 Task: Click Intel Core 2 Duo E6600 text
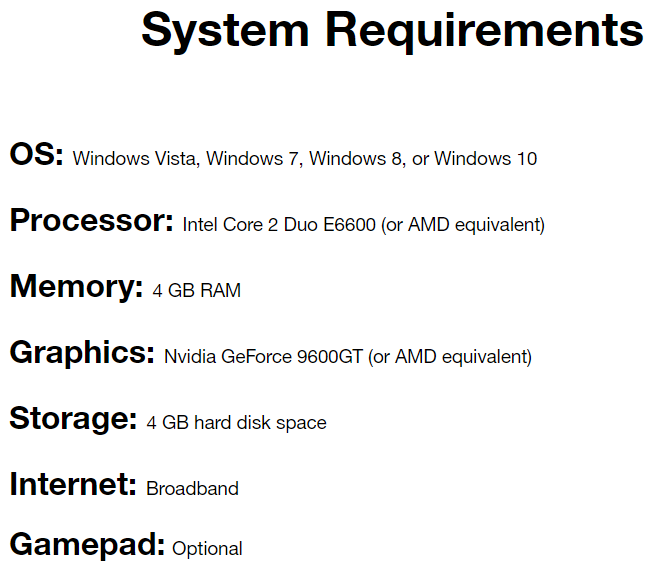tap(279, 225)
